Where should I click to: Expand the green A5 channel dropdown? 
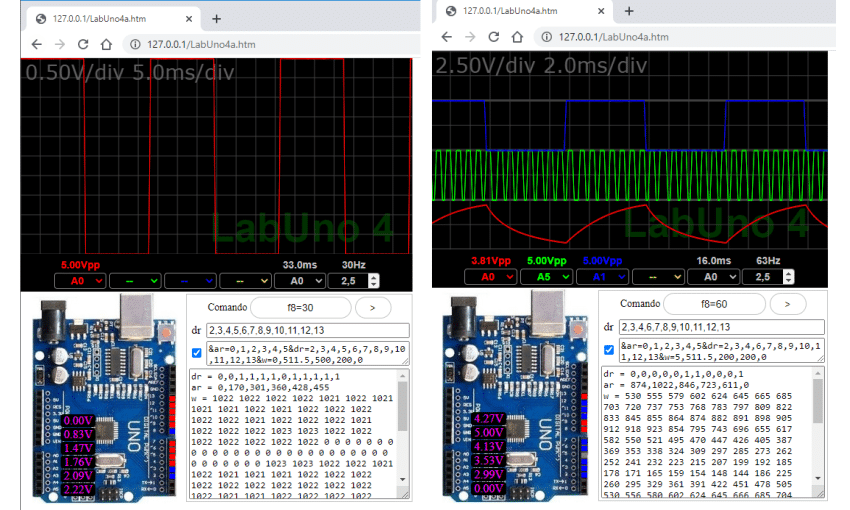click(545, 275)
